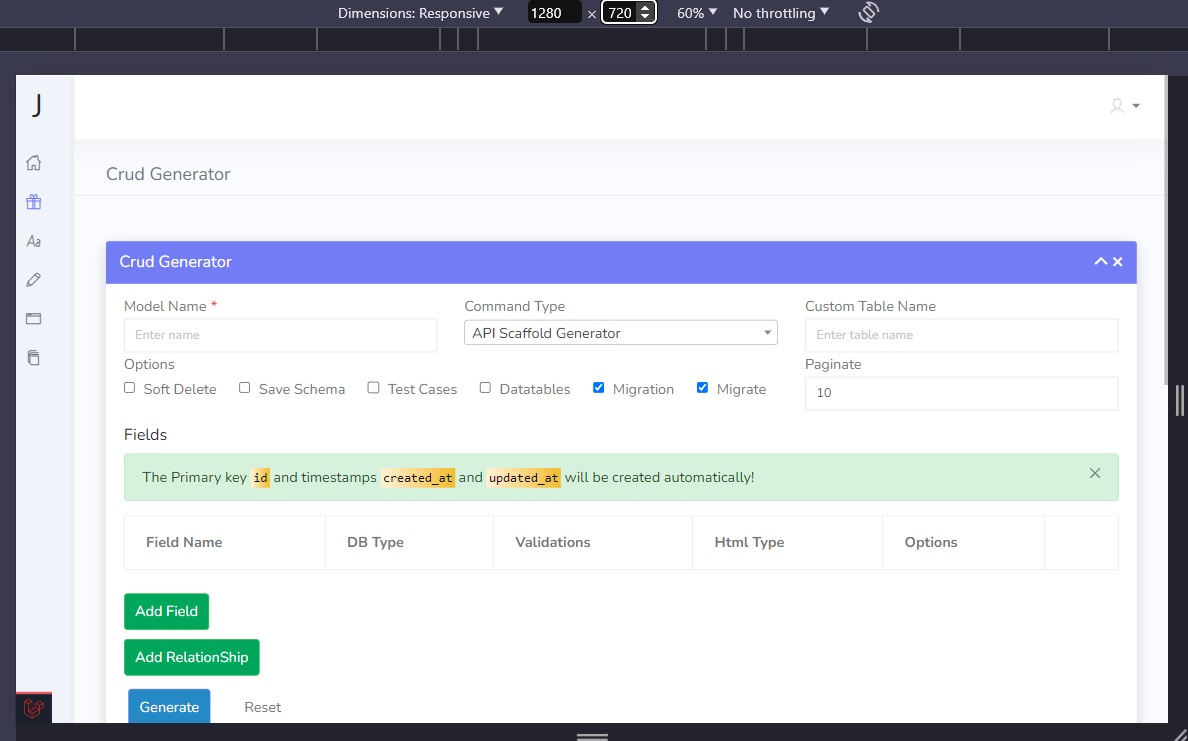
Task: Click the Add Field button
Action: [166, 611]
